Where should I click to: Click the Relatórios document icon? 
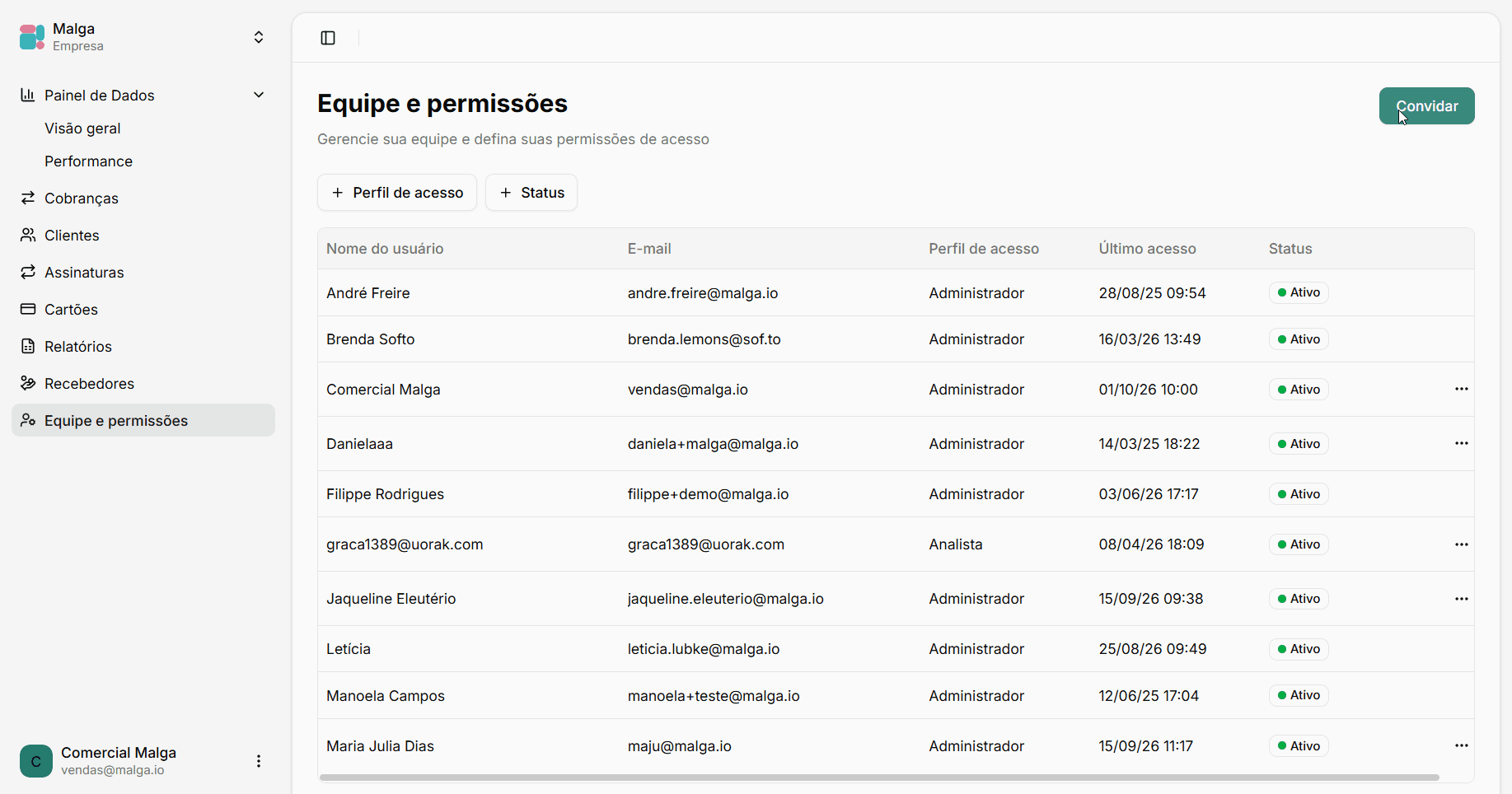28,346
